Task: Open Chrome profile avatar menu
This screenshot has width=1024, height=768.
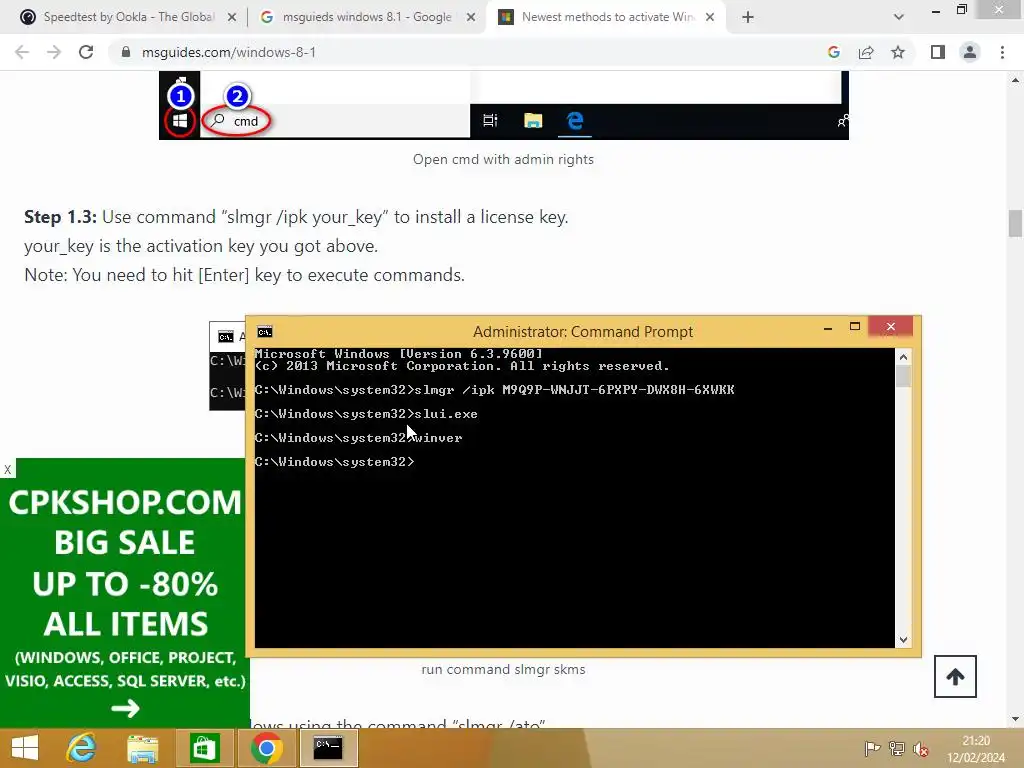Action: pos(970,52)
